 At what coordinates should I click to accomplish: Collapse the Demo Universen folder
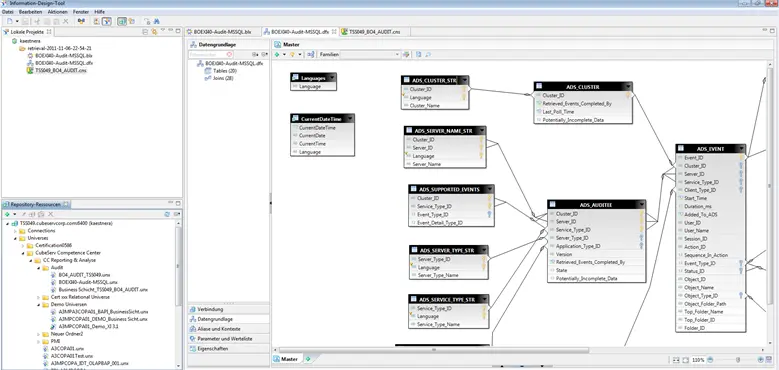coord(38,304)
